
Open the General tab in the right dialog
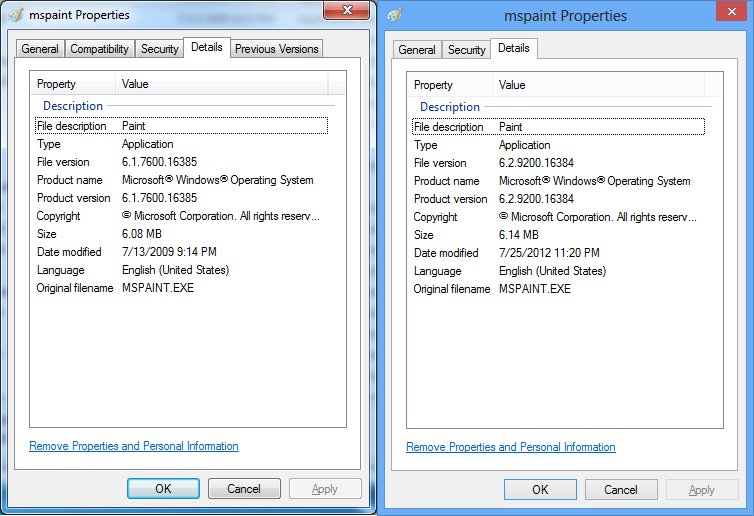pyautogui.click(x=417, y=50)
